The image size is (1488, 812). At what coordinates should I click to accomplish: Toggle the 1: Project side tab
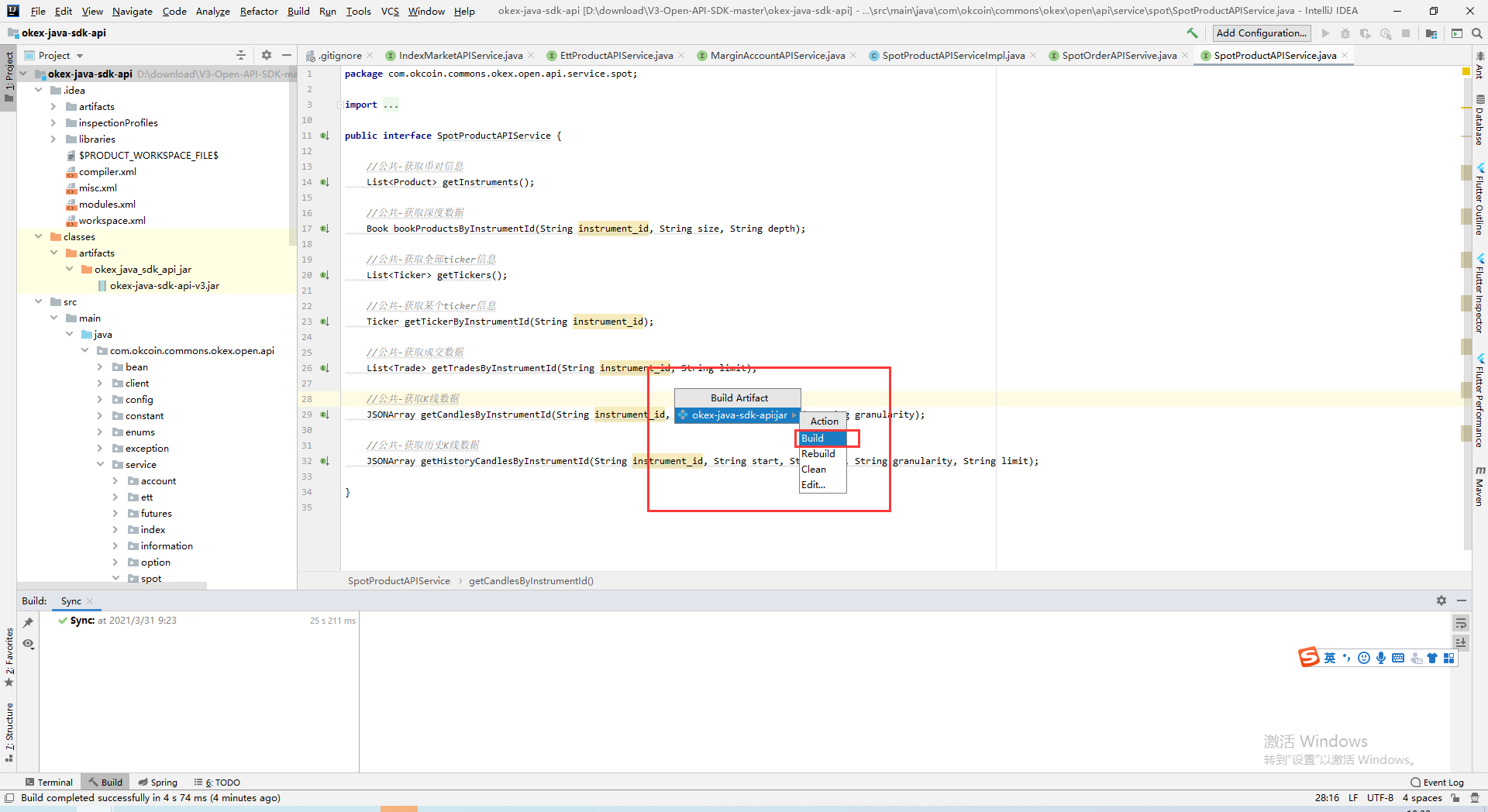(9, 77)
